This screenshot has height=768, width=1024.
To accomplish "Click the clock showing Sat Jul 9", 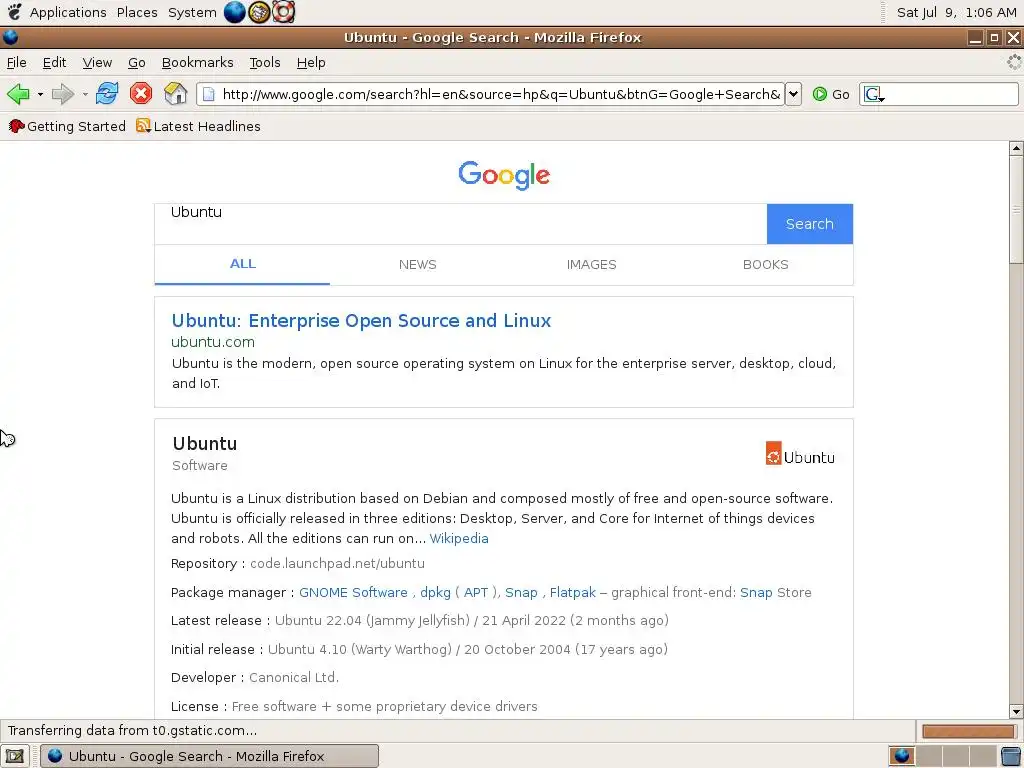I will 956,12.
